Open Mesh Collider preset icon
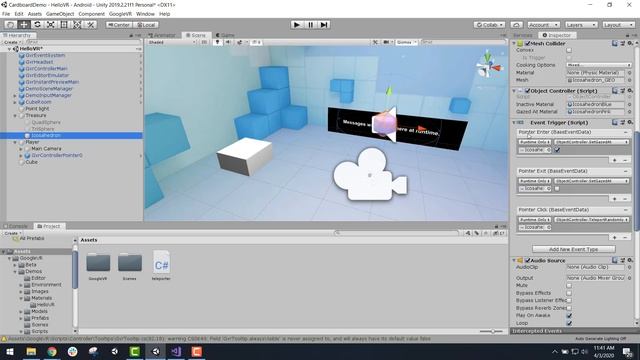The width and height of the screenshot is (640, 360). pos(623,43)
